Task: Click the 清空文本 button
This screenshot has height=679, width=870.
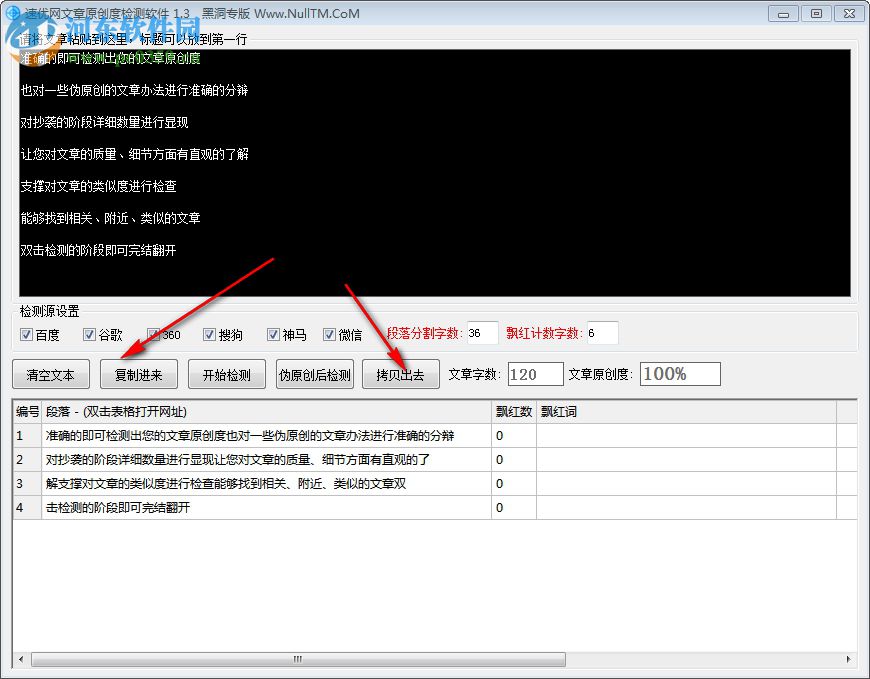Action: click(x=50, y=374)
